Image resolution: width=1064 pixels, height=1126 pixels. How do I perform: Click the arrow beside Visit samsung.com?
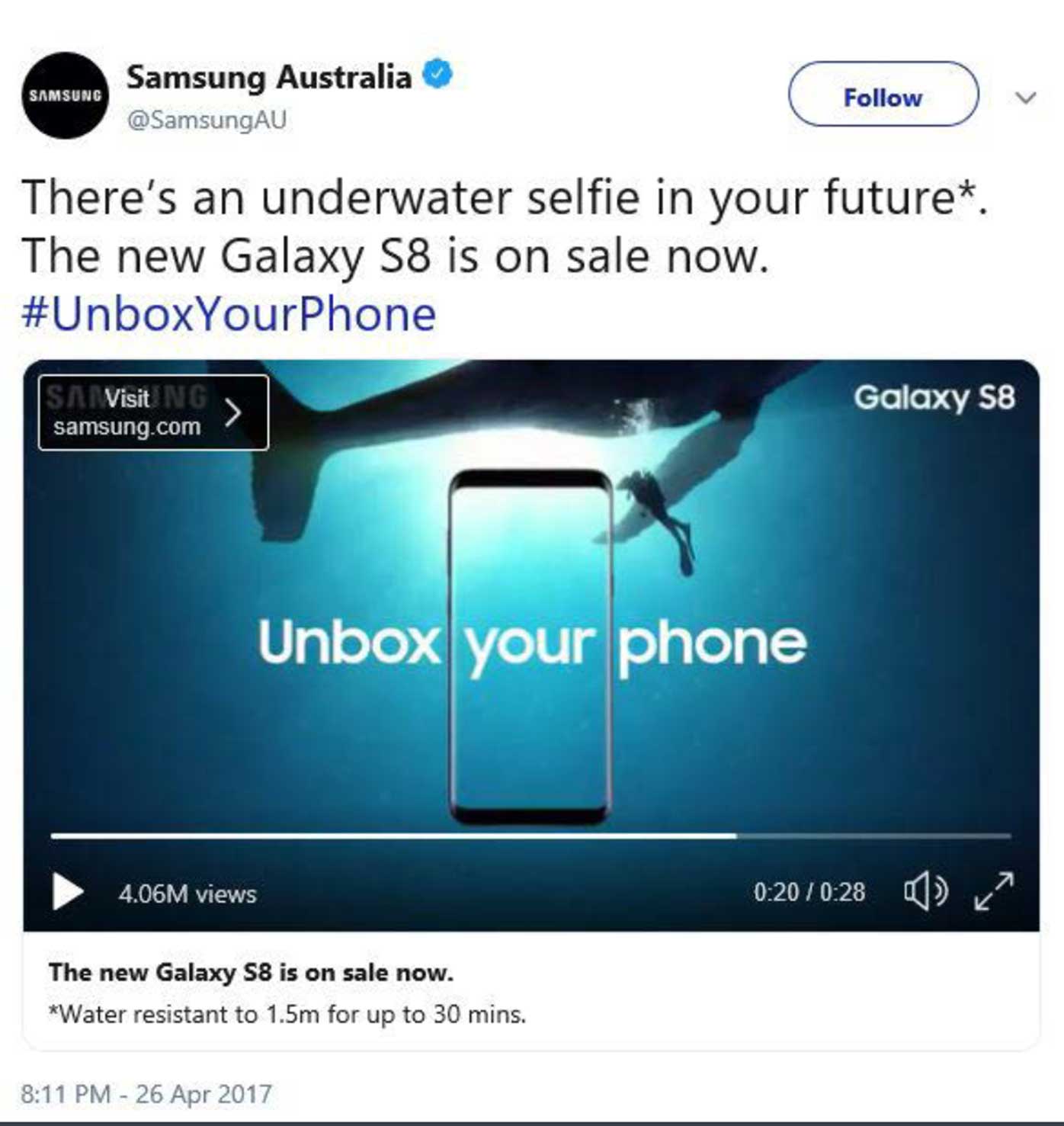pyautogui.click(x=233, y=412)
